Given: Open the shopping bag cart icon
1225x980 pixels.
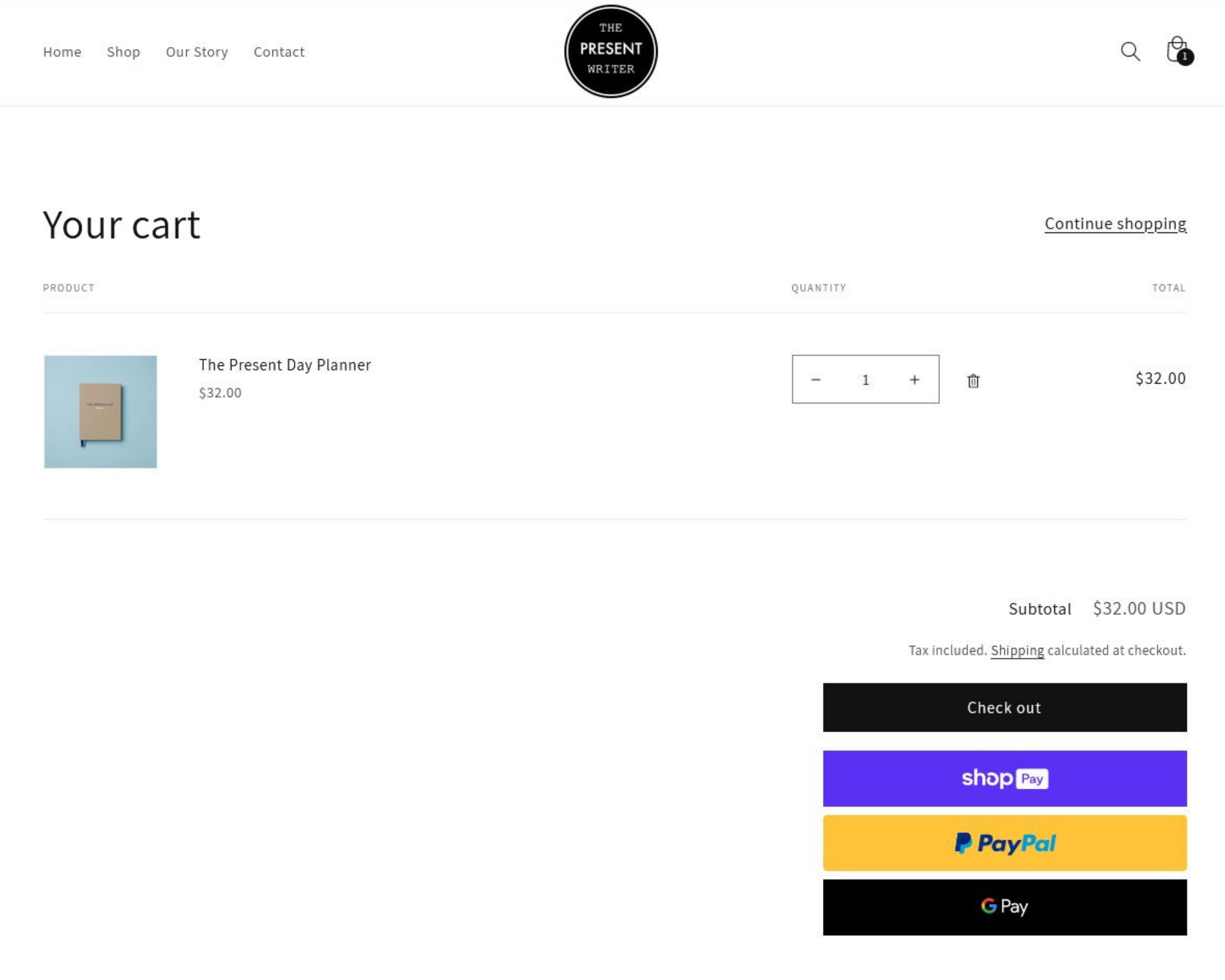Looking at the screenshot, I should [1175, 50].
